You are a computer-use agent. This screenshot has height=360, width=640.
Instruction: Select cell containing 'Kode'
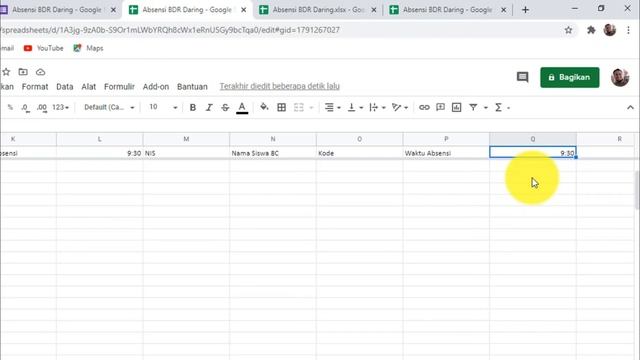(359, 153)
